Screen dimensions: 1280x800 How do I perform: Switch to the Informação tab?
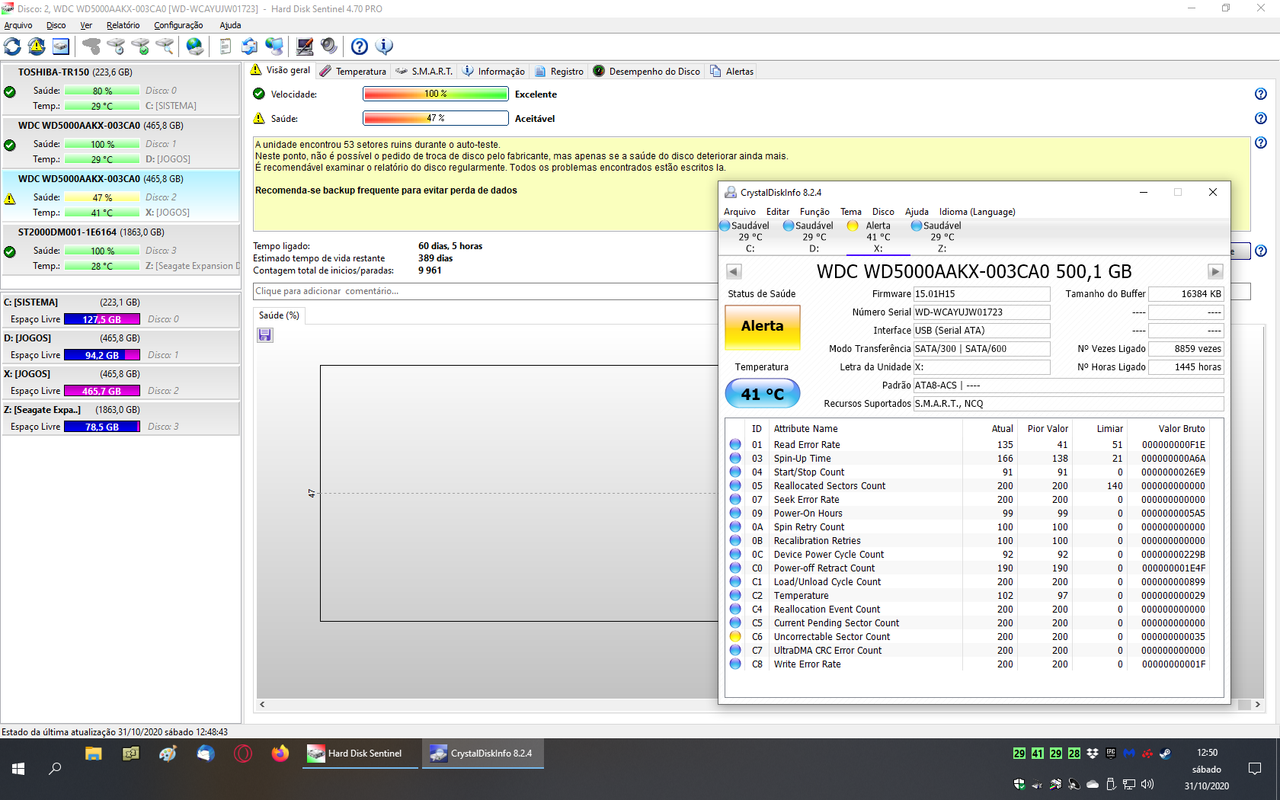494,71
